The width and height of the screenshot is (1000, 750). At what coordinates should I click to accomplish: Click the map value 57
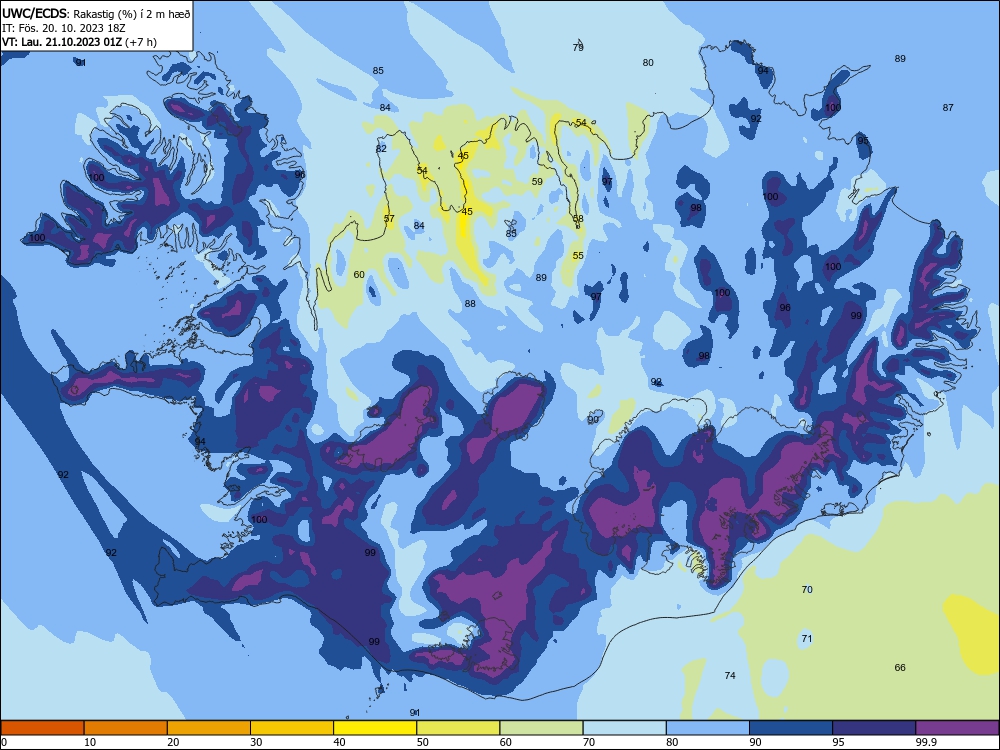click(389, 219)
